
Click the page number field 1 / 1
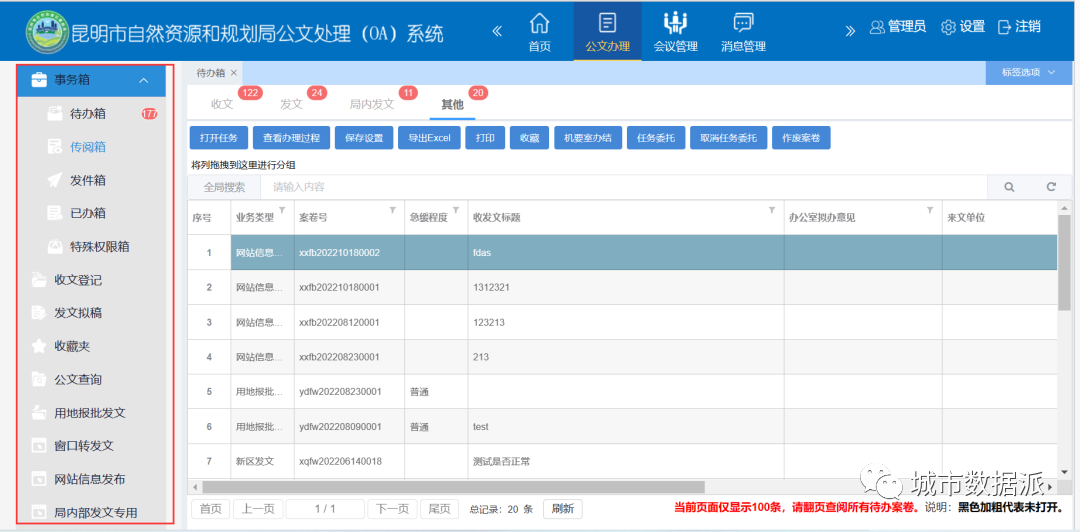[x=324, y=509]
